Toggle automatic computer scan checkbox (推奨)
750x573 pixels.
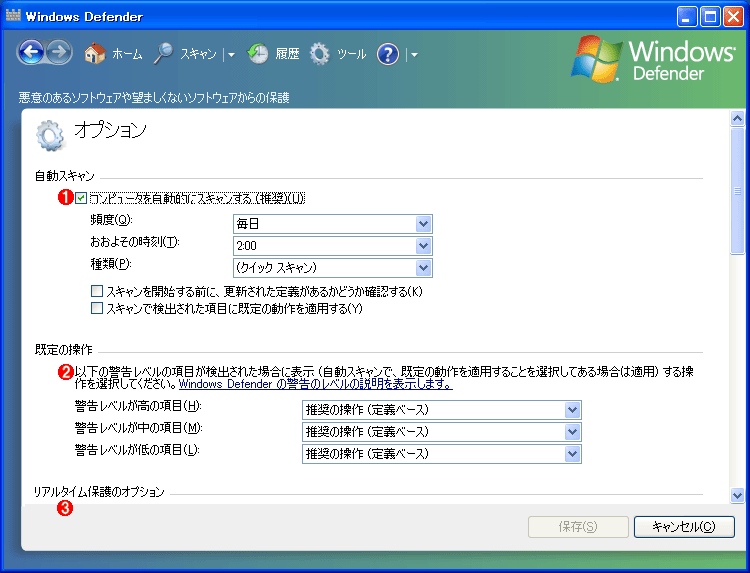[x=81, y=198]
